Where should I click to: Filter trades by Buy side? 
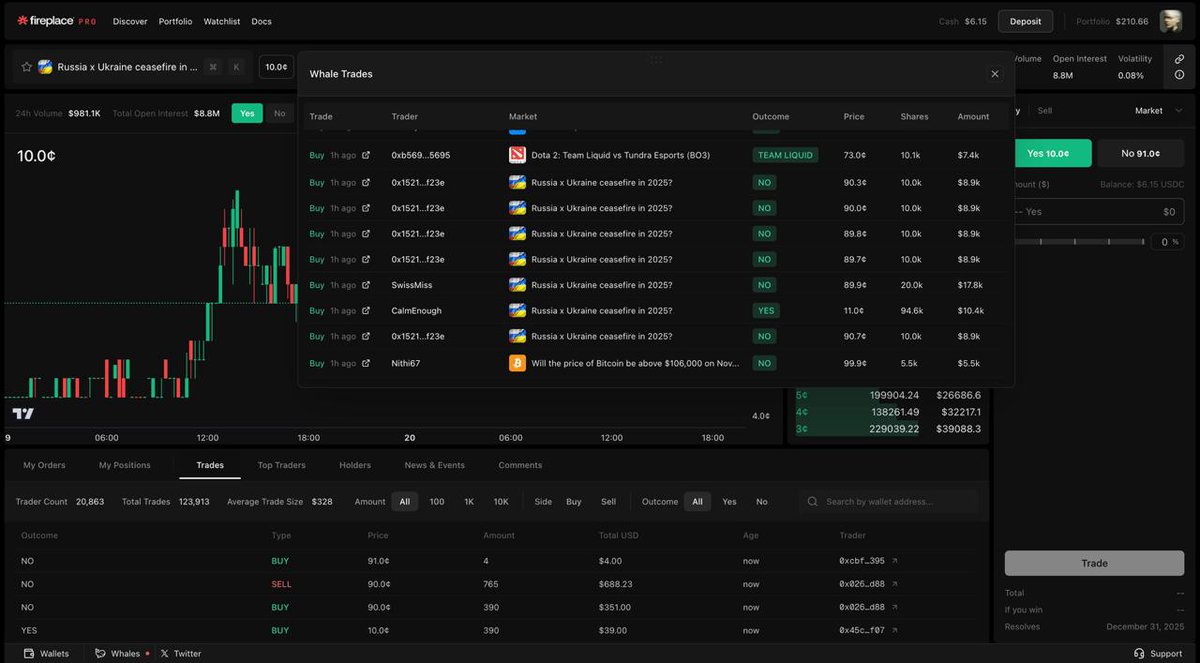pos(574,502)
